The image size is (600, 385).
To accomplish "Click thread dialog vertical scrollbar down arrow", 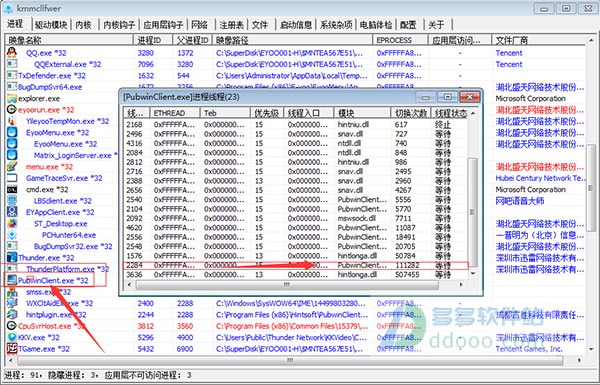I will click(x=473, y=273).
